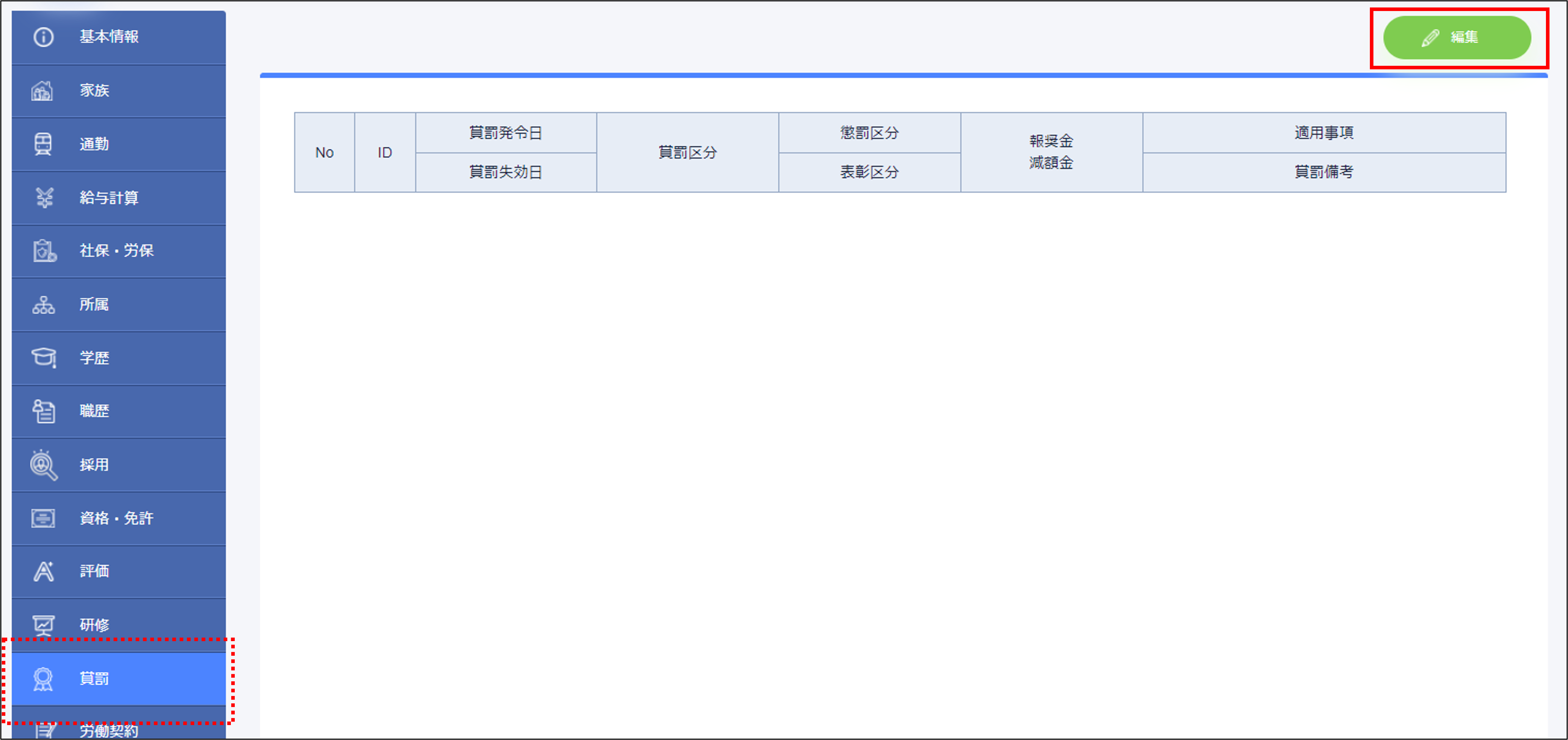Click the clipboard shield icon for 社保・労保
Image resolution: width=1568 pixels, height=740 pixels.
click(44, 251)
